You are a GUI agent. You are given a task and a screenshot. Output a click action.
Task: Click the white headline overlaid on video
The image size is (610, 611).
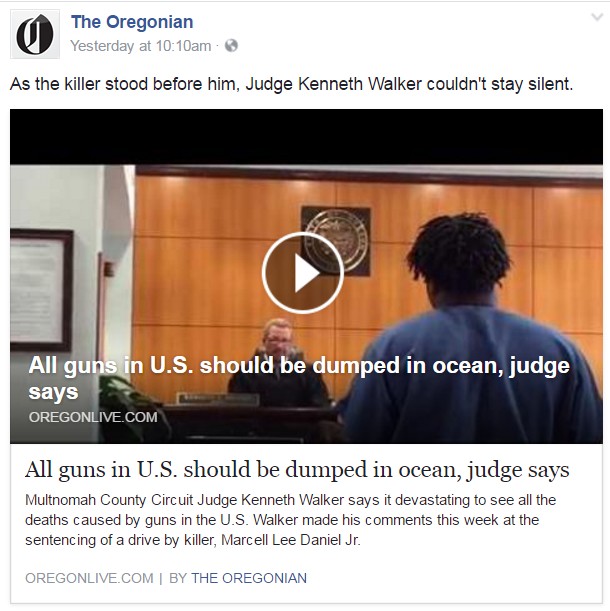(299, 378)
